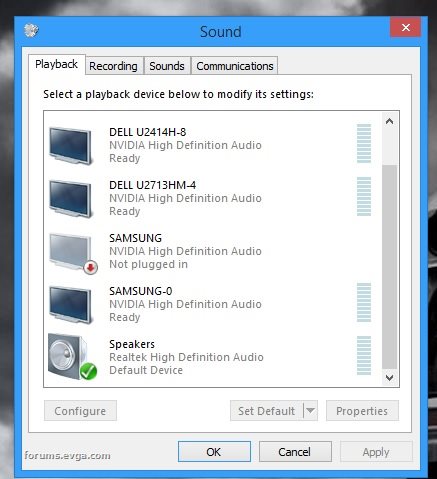The image size is (437, 479).
Task: Select the "SAMSUNG-0" device name
Action: 141,291
